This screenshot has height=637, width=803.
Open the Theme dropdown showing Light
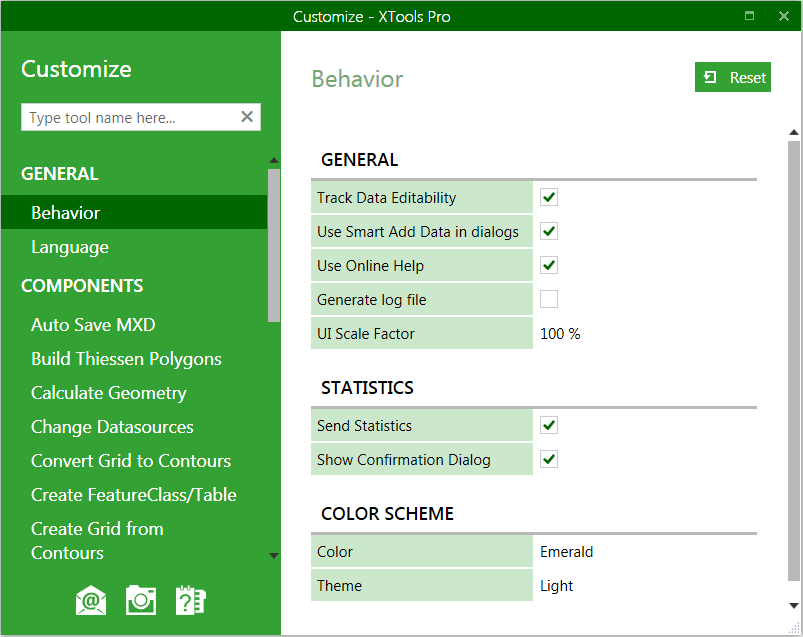click(556, 586)
